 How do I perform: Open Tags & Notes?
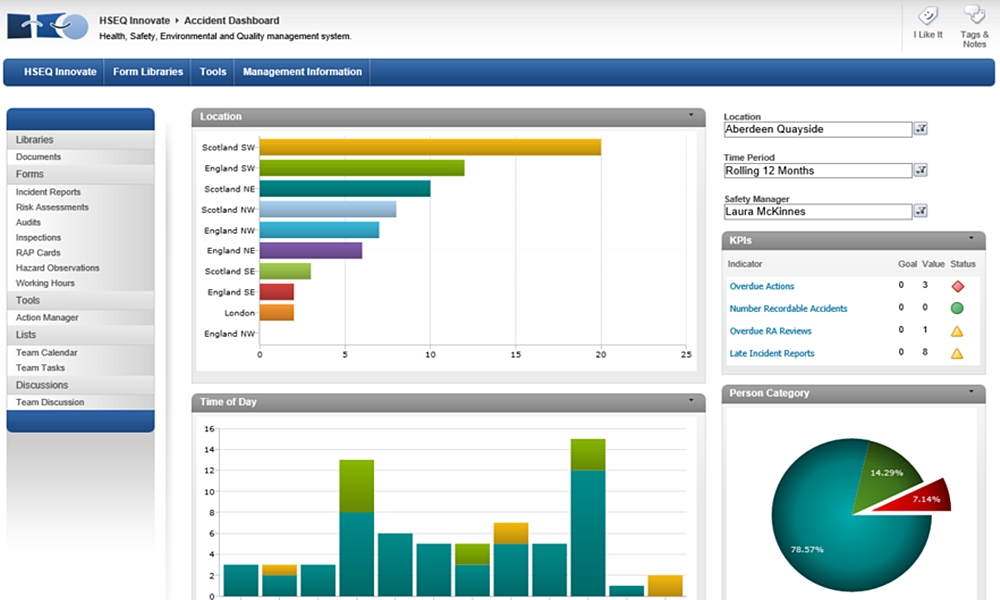[x=972, y=22]
